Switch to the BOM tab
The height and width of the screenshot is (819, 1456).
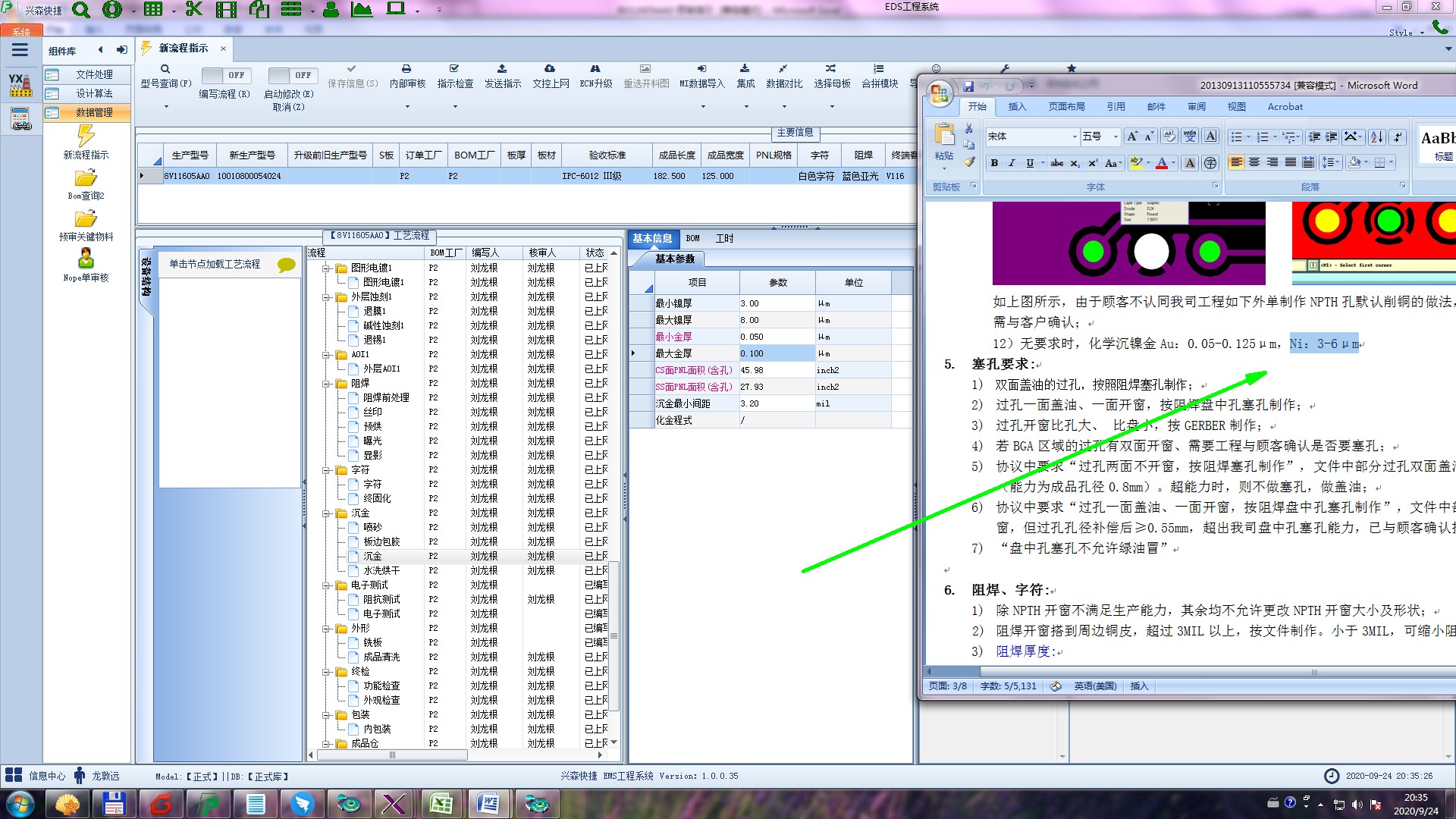tap(692, 238)
